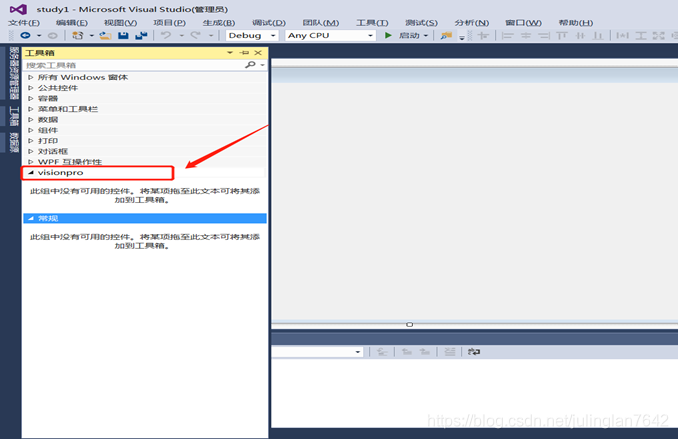
Task: Expand the WPF 互操作性 toolbox group
Action: tap(31, 162)
